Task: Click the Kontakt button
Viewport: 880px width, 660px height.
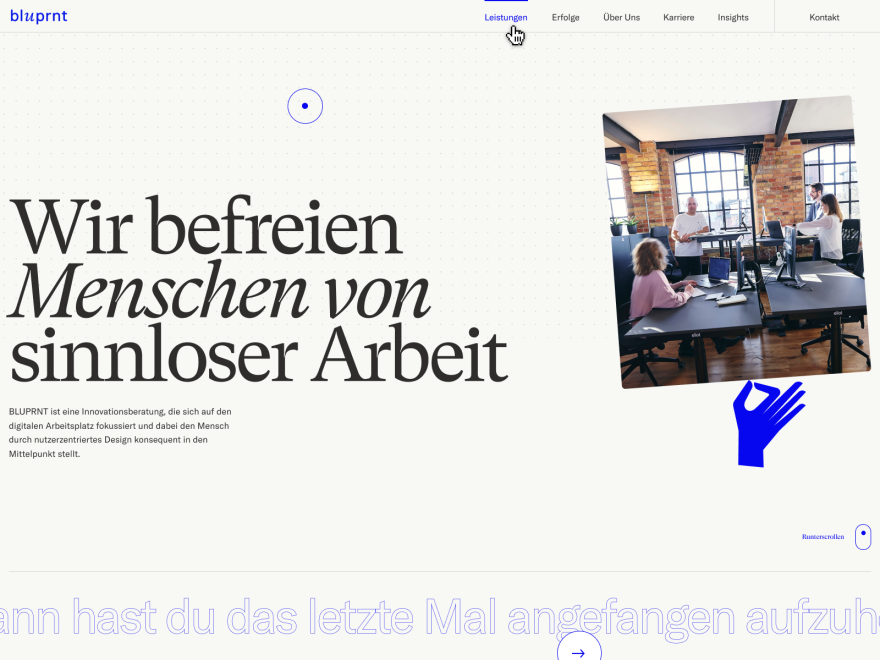Action: (824, 17)
